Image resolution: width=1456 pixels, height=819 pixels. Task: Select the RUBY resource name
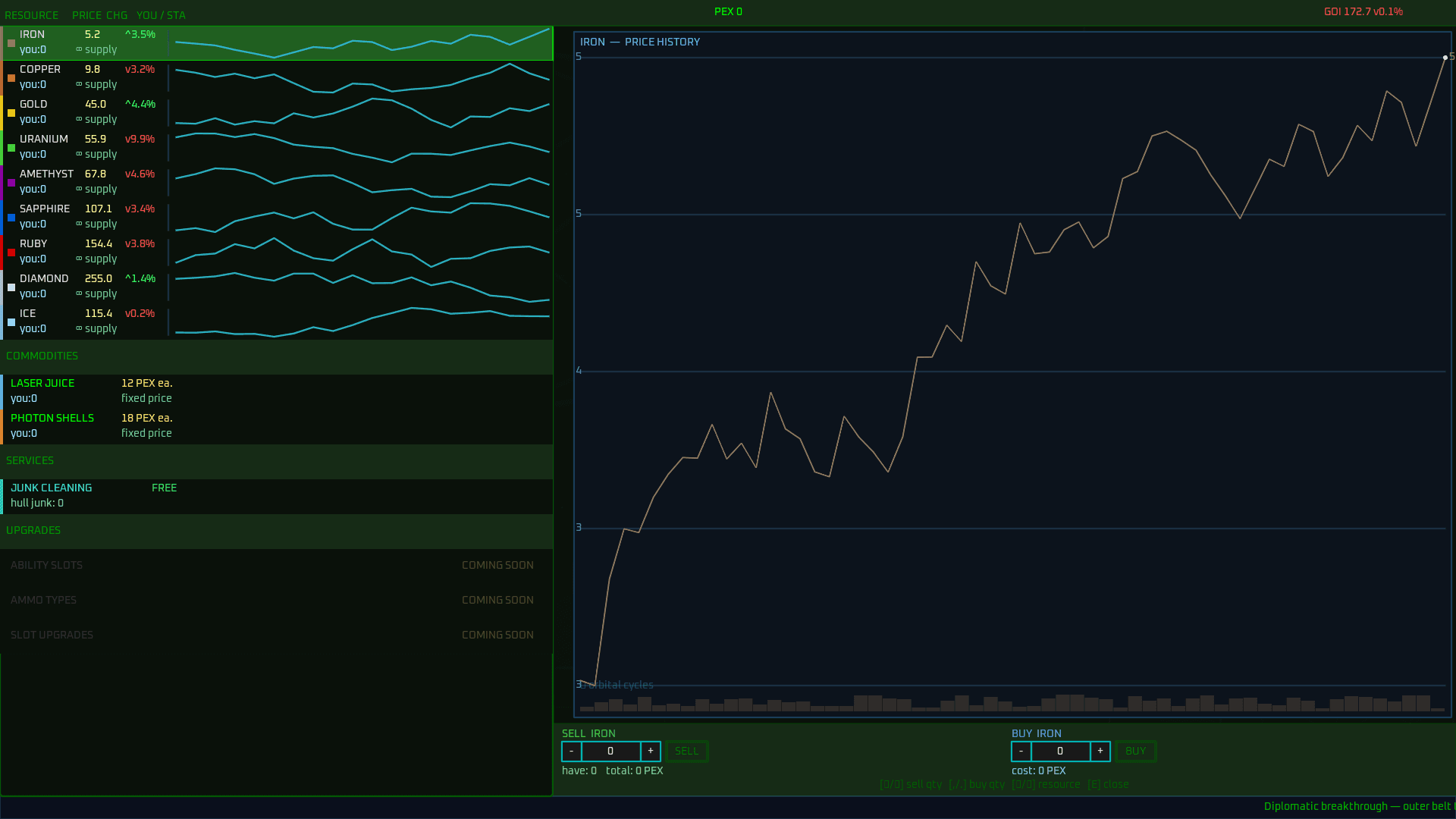point(33,243)
